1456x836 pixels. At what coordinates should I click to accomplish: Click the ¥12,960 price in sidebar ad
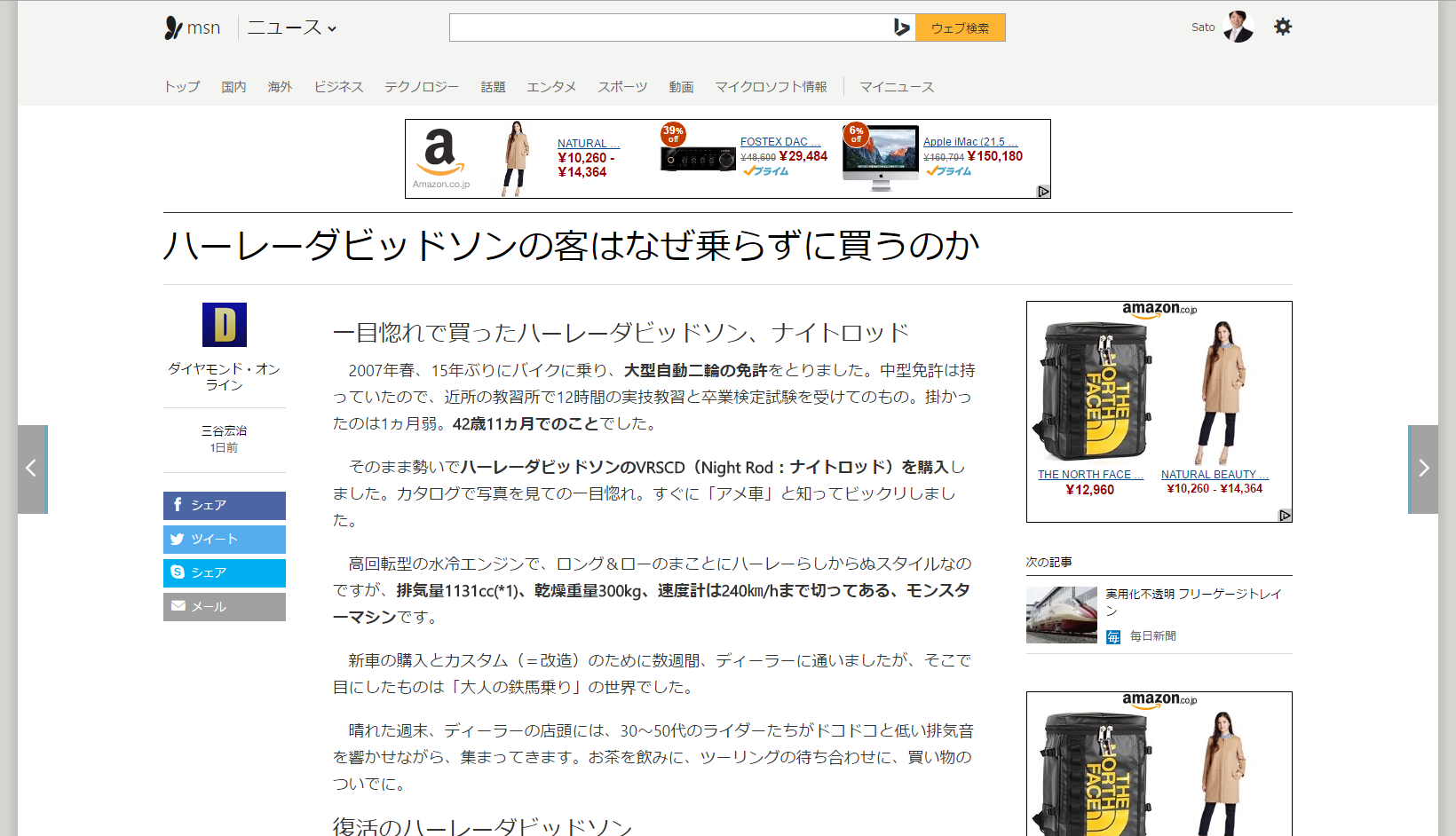coord(1089,490)
